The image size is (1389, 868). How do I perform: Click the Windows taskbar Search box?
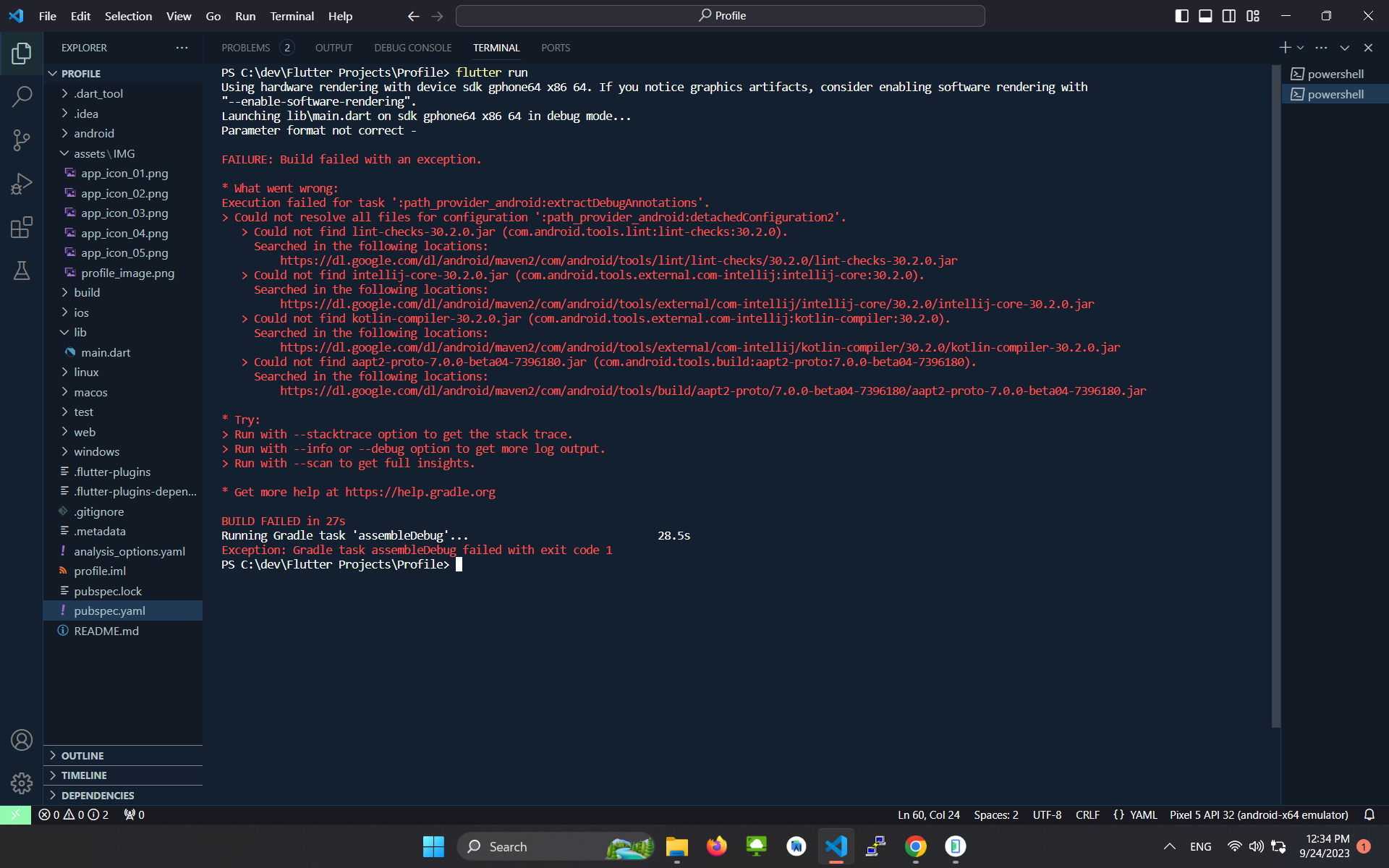[556, 846]
